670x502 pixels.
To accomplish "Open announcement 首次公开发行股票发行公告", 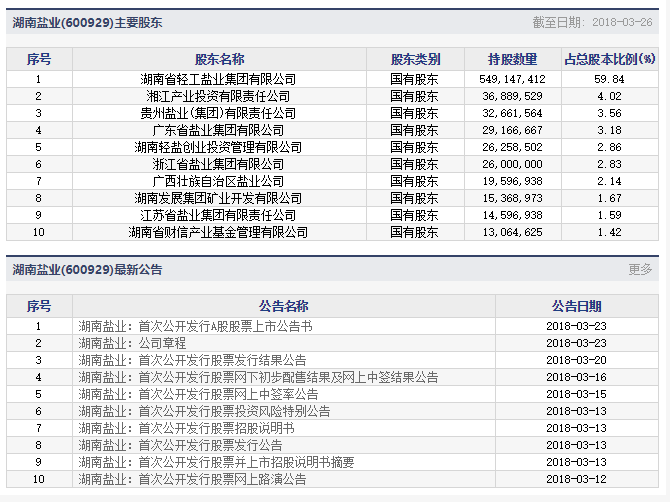I will [180, 445].
